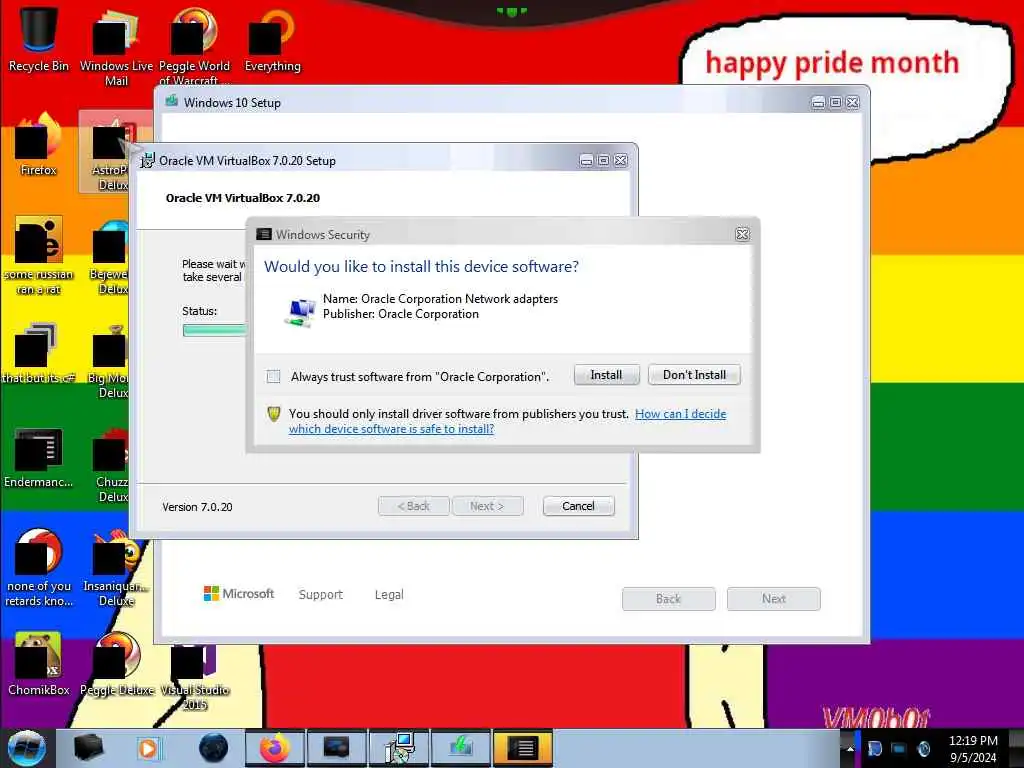Select the 'none of you' Firefox-style desktop icon
Viewport: 1024px width, 768px height.
[39, 567]
